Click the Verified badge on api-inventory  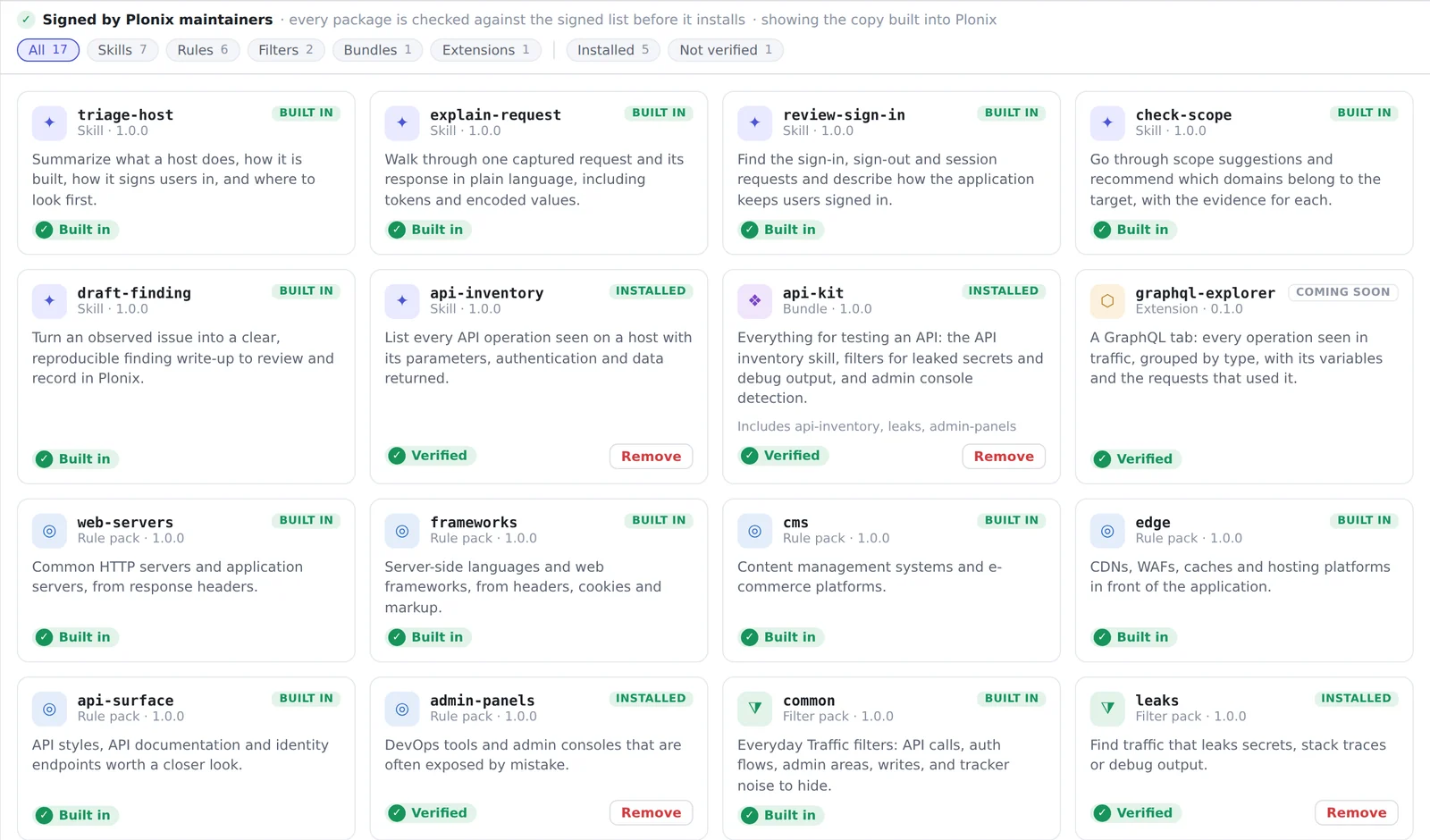tap(430, 456)
